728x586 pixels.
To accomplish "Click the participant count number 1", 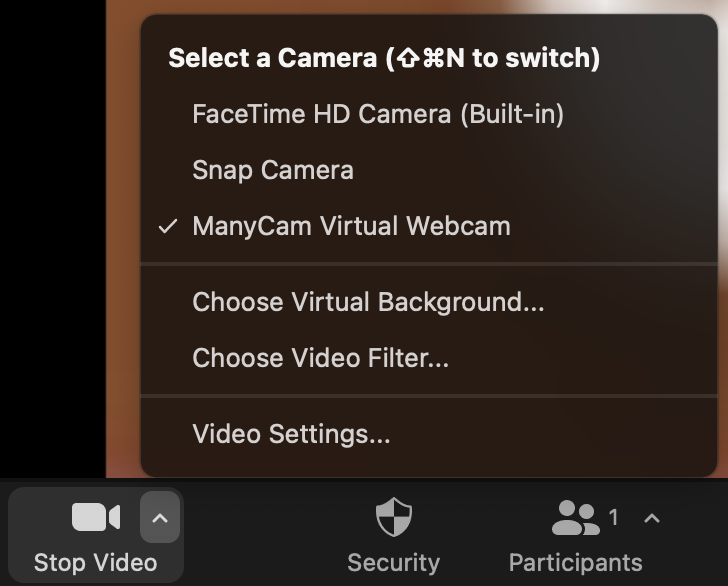I will pyautogui.click(x=614, y=517).
